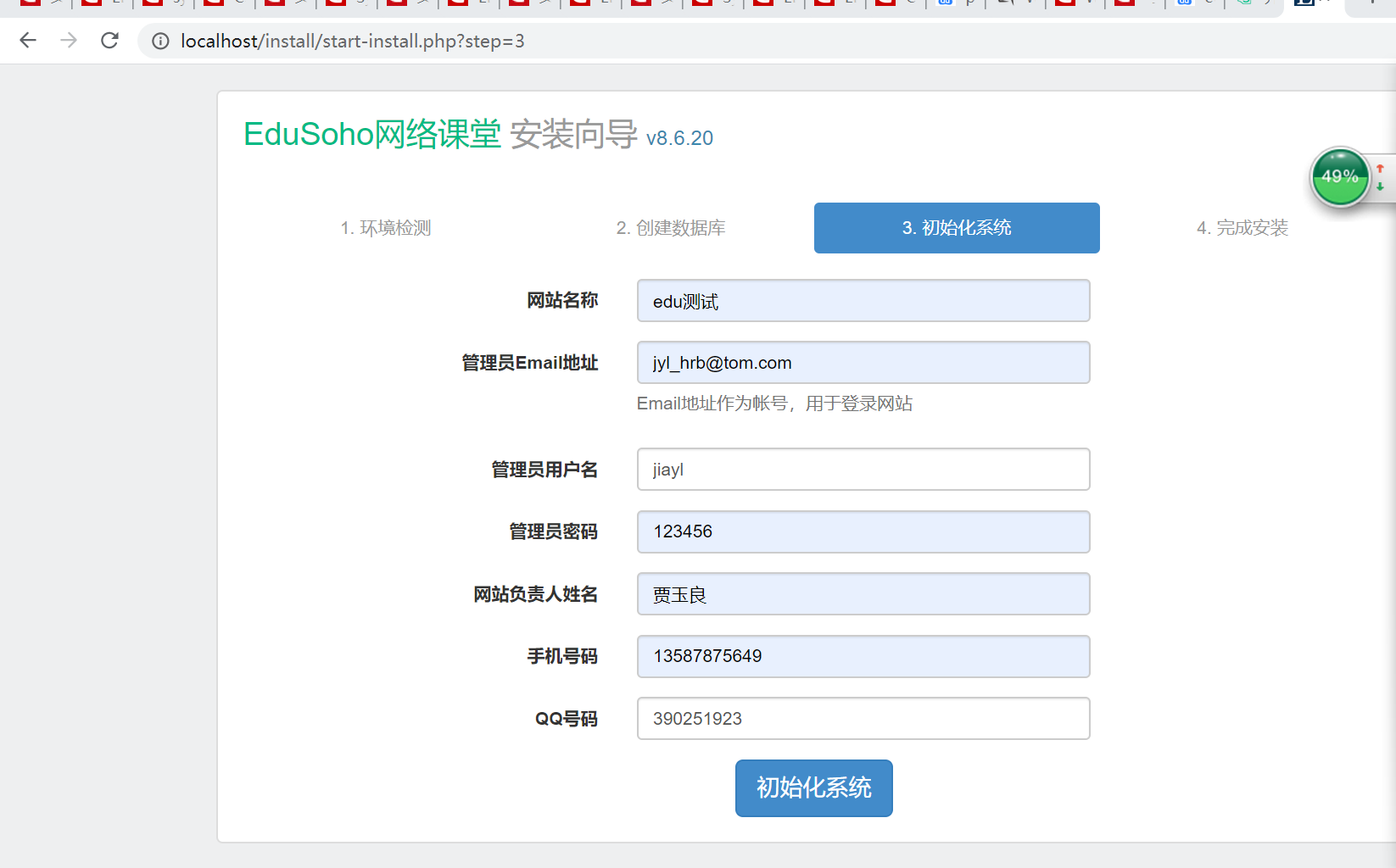Screen dimensions: 1396x868
Task: Select the active step 3 初始化系统 tab
Action: click(x=957, y=228)
